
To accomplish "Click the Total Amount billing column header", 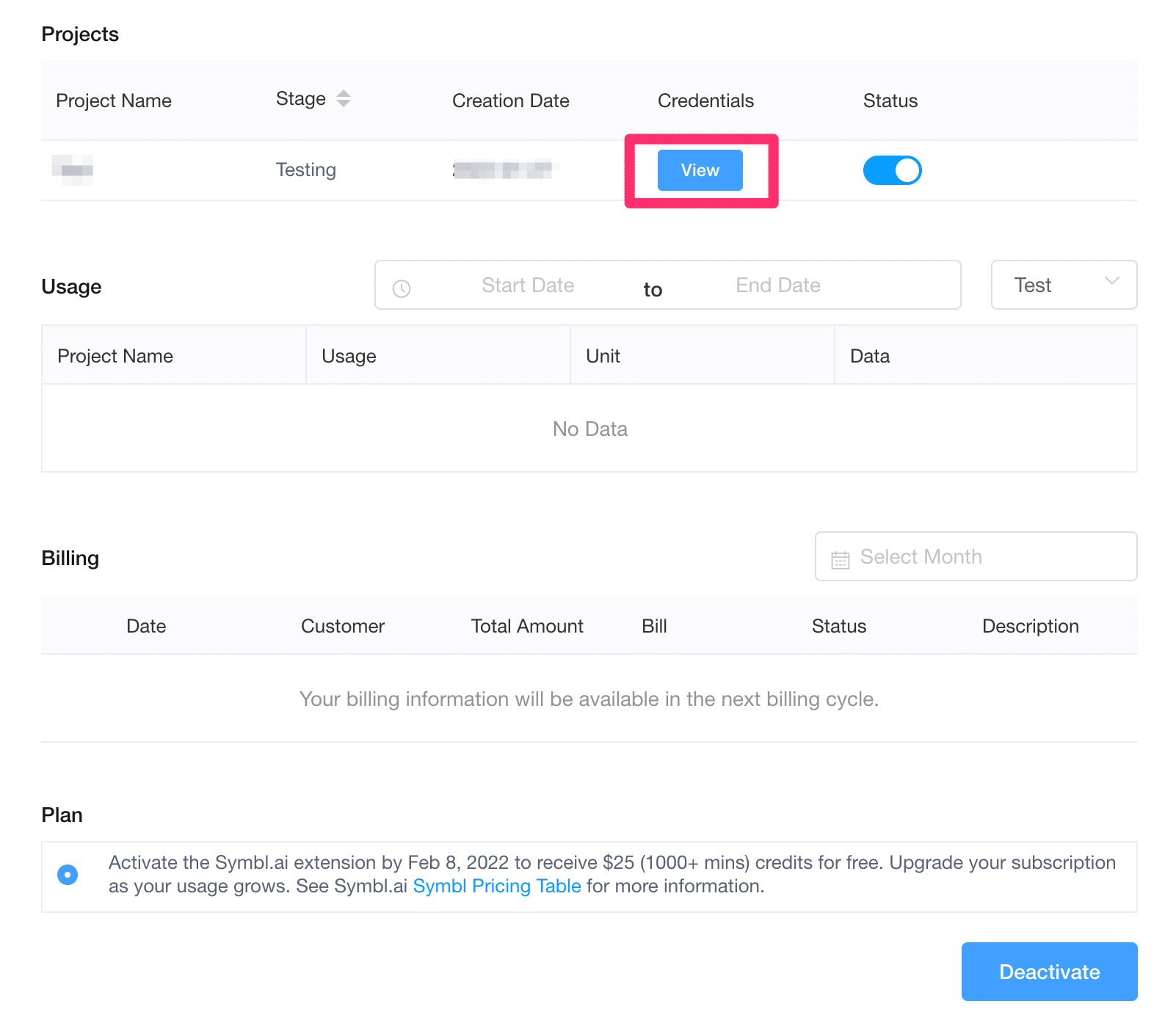I will tap(526, 626).
